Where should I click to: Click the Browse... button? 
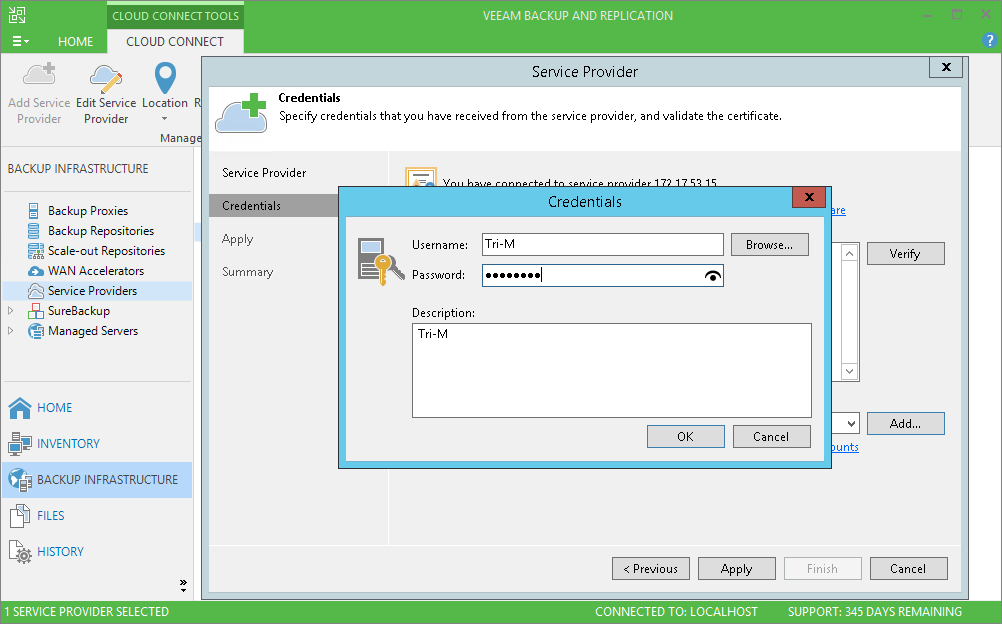(x=769, y=245)
